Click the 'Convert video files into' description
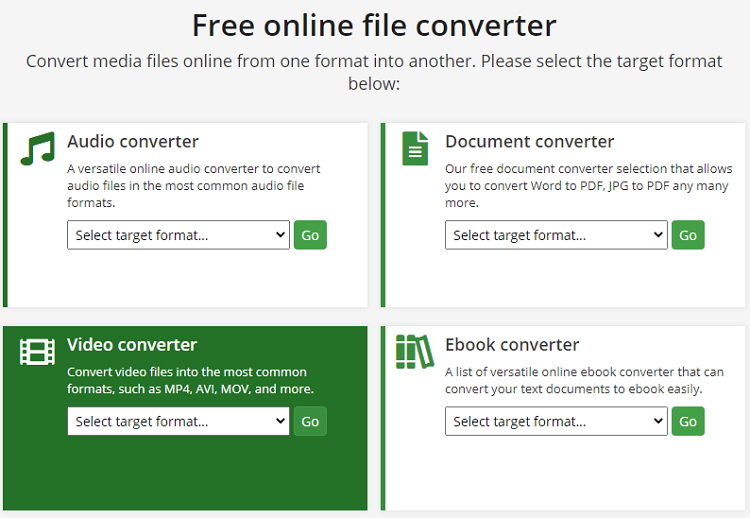750x518 pixels. [x=190, y=380]
